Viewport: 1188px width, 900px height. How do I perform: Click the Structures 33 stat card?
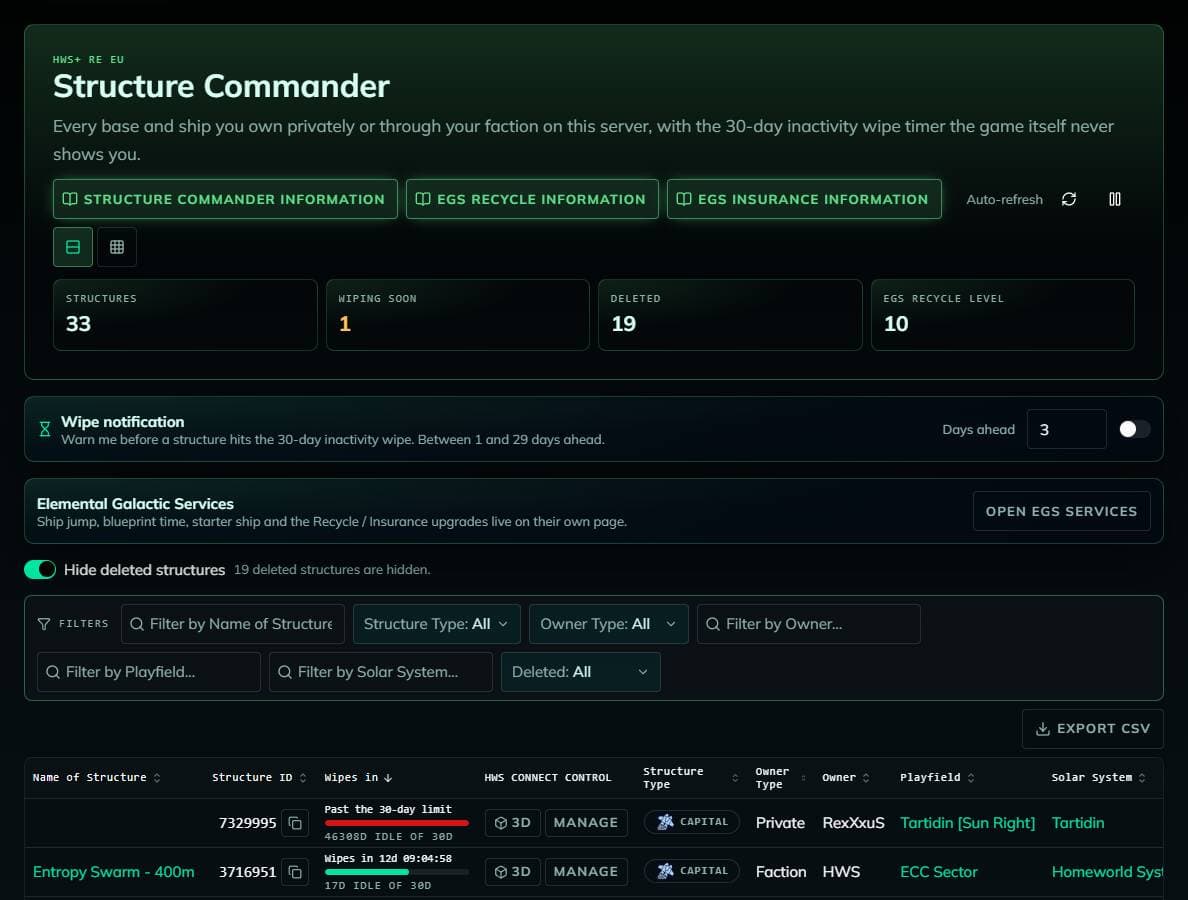click(185, 315)
